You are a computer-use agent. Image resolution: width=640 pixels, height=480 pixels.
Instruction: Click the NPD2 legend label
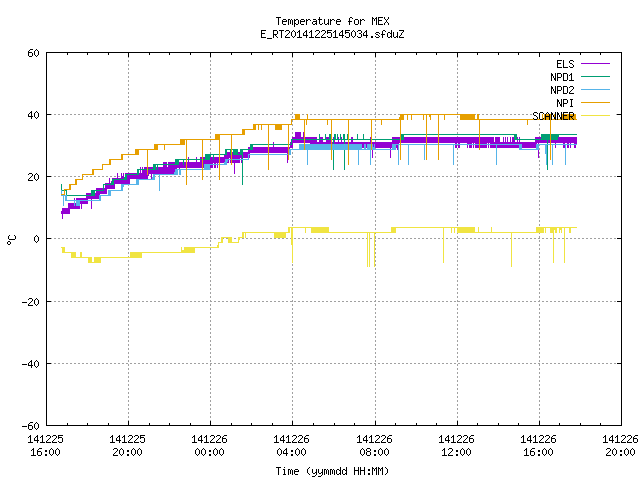(x=562, y=90)
